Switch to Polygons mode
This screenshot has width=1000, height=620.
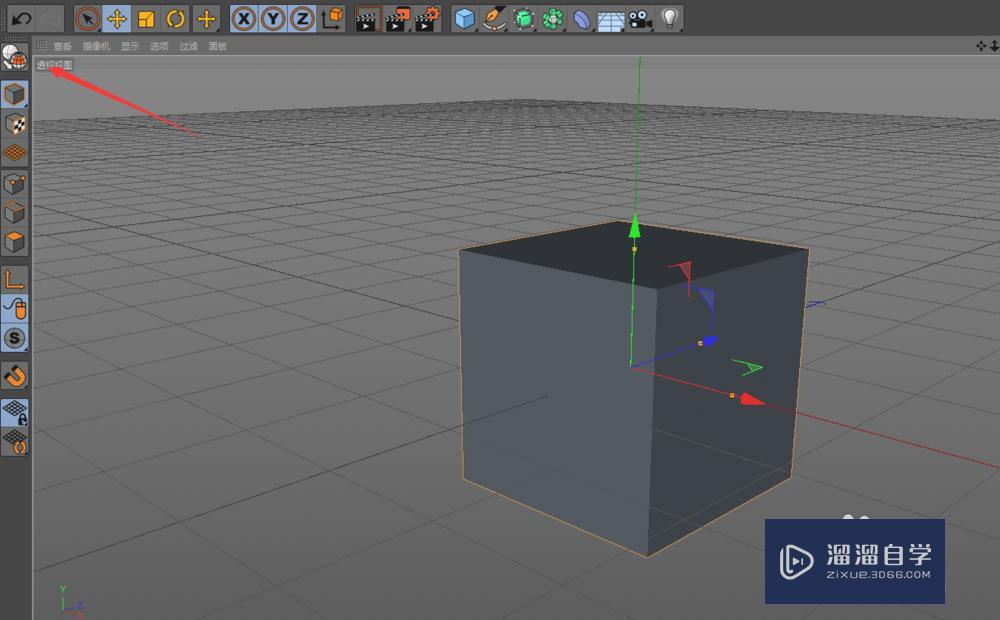(x=15, y=242)
